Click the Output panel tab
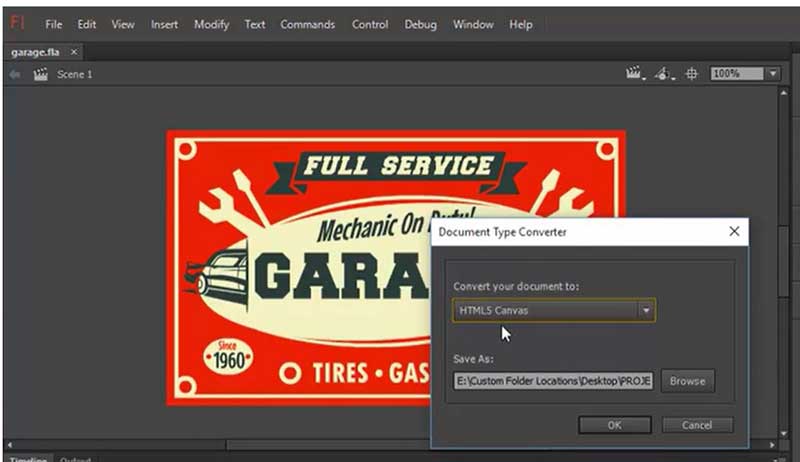 click(x=75, y=459)
